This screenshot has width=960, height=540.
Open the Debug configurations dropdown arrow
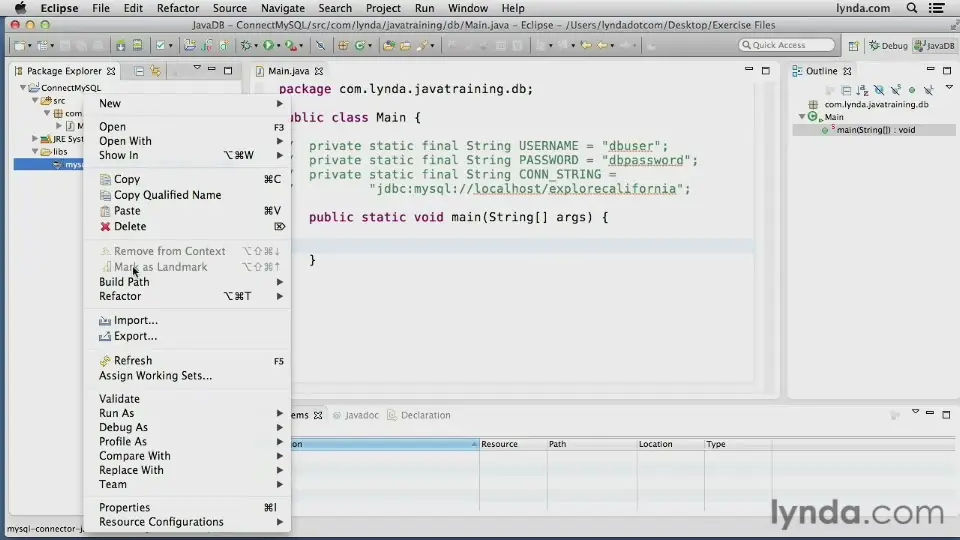click(x=256, y=46)
